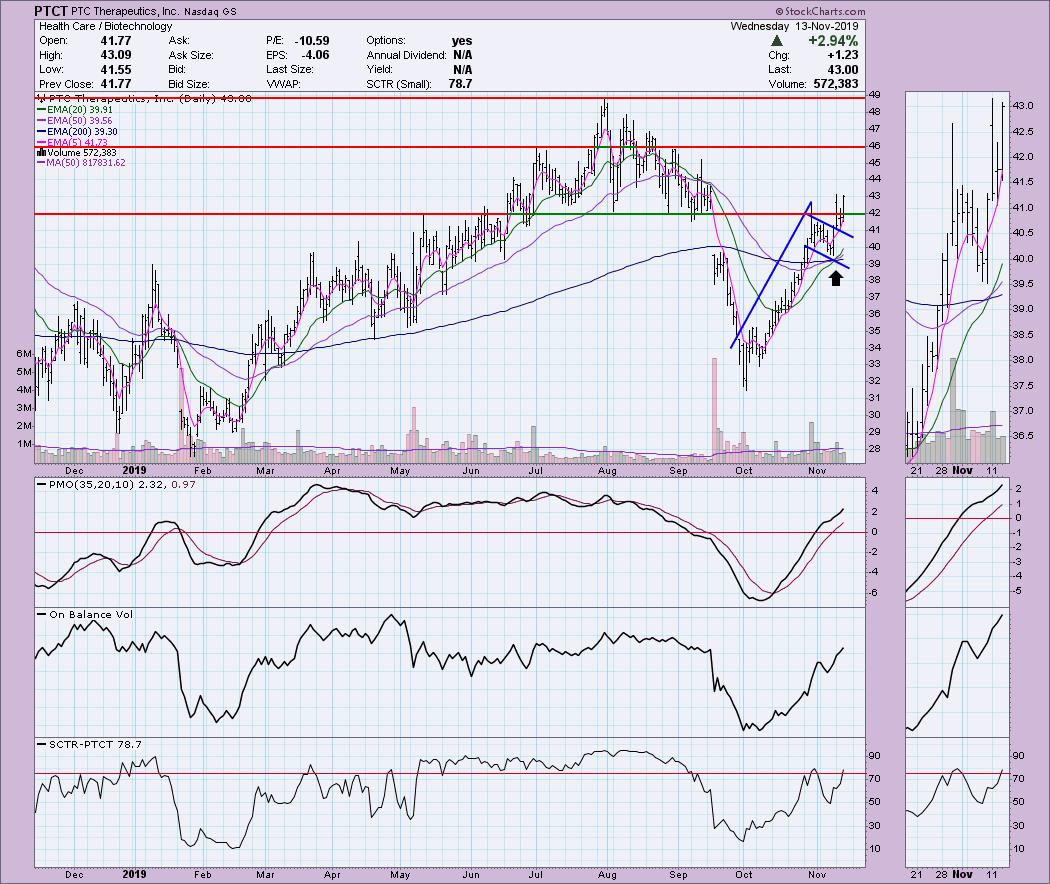
Task: Click the Last price 43.00
Action: (x=842, y=70)
